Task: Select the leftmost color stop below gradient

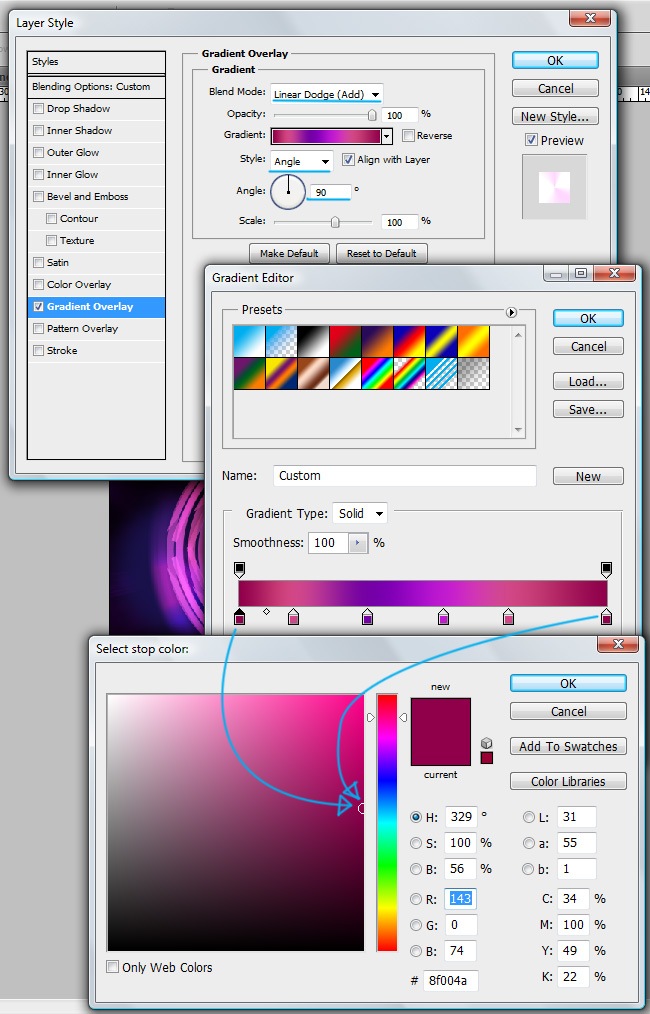Action: pyautogui.click(x=239, y=616)
